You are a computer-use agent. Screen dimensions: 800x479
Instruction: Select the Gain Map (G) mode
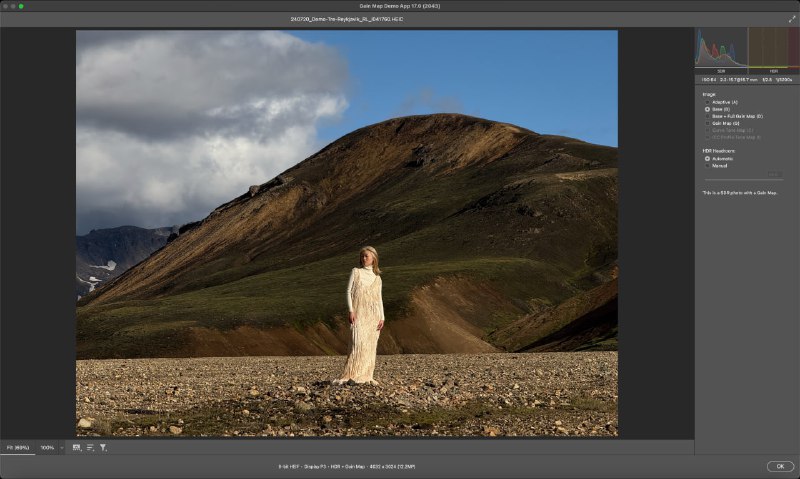pyautogui.click(x=722, y=123)
